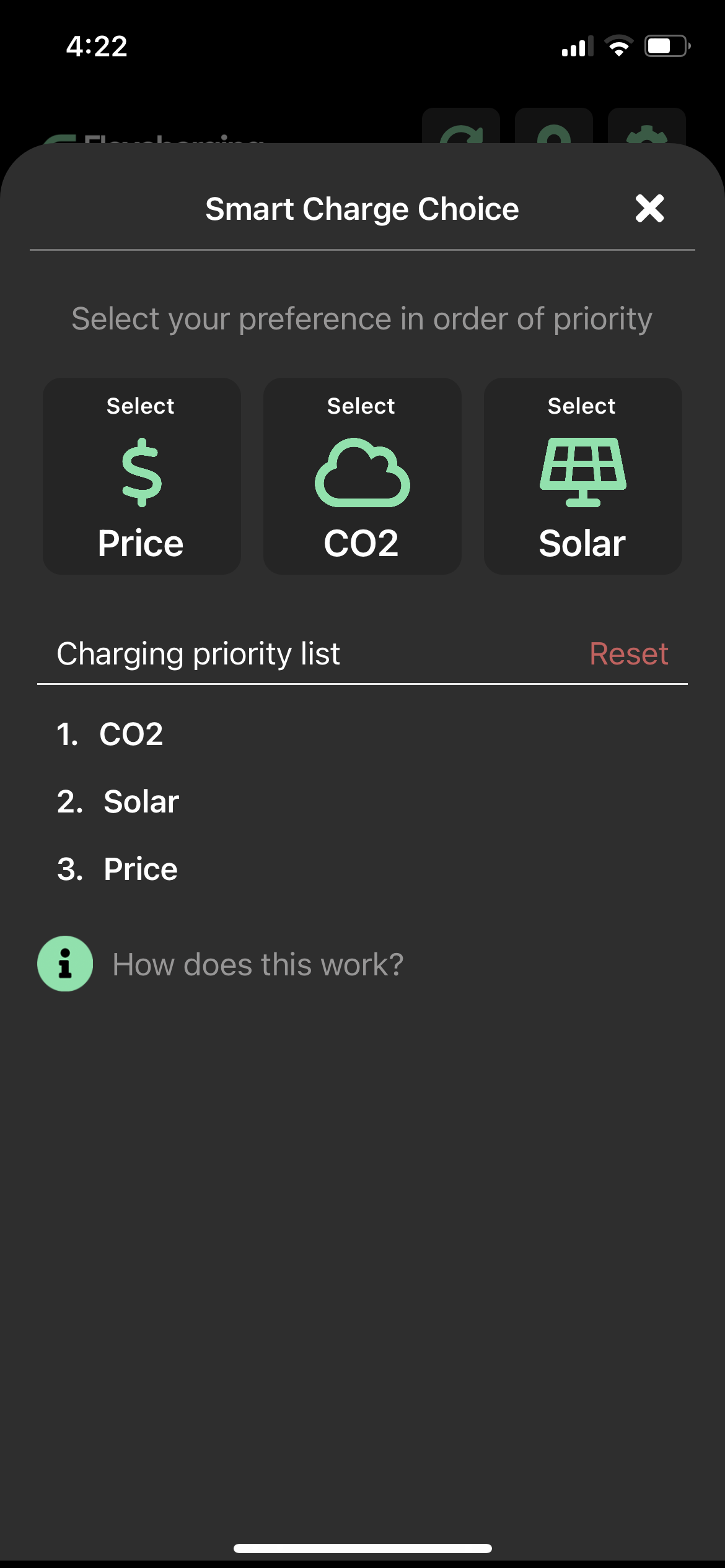Viewport: 725px width, 1568px height.
Task: Click the Smart Charge Choice title
Action: (362, 209)
